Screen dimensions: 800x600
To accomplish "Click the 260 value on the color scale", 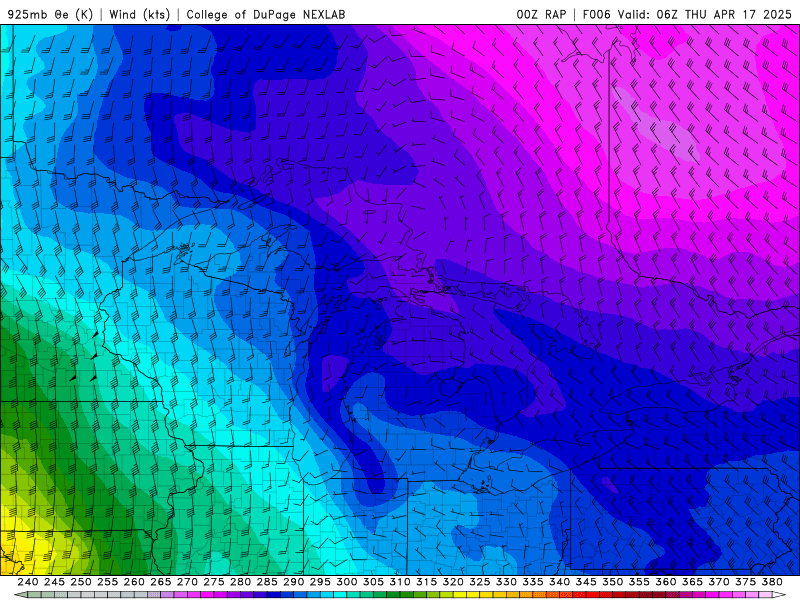I will point(134,582).
